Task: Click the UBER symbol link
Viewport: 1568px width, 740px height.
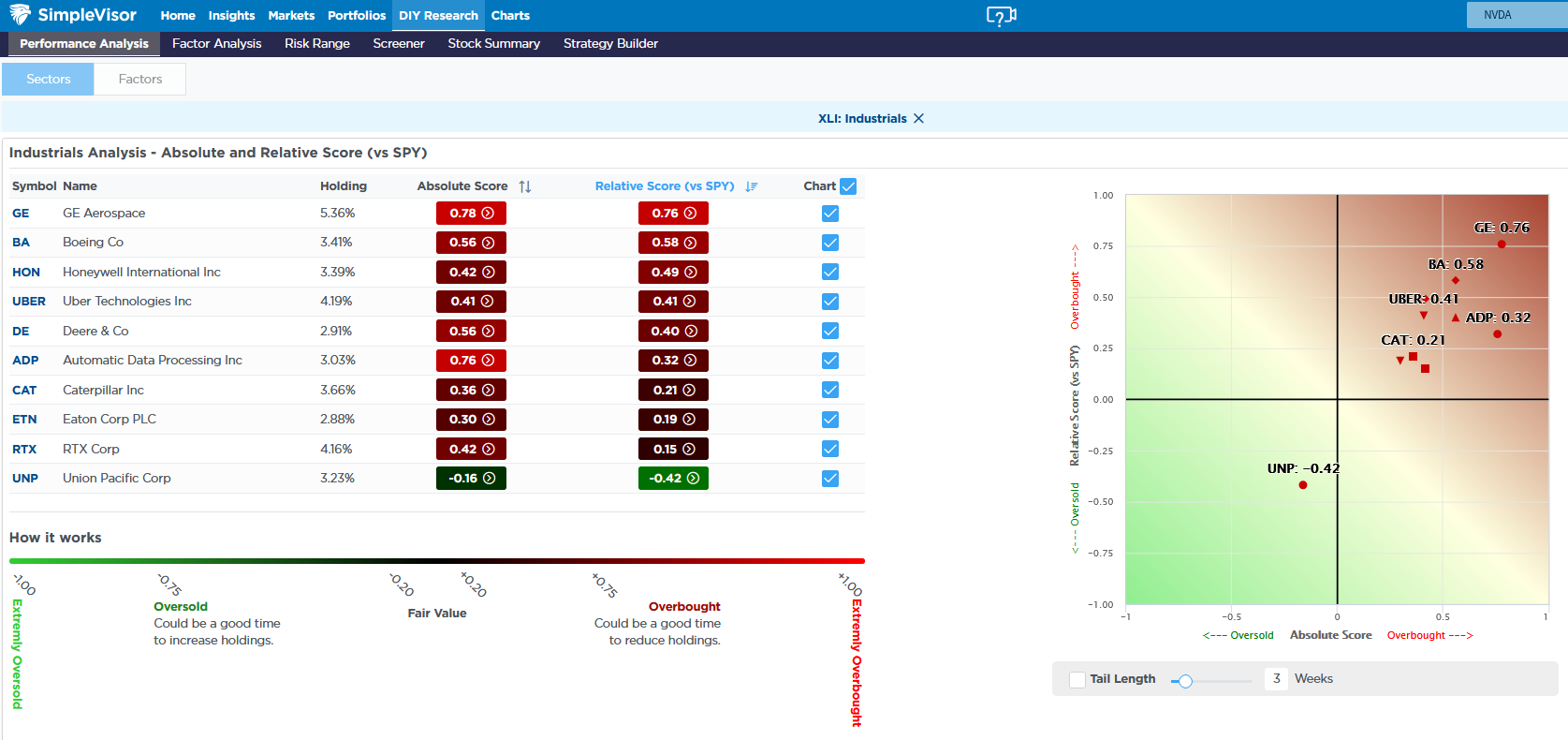Action: (x=29, y=302)
